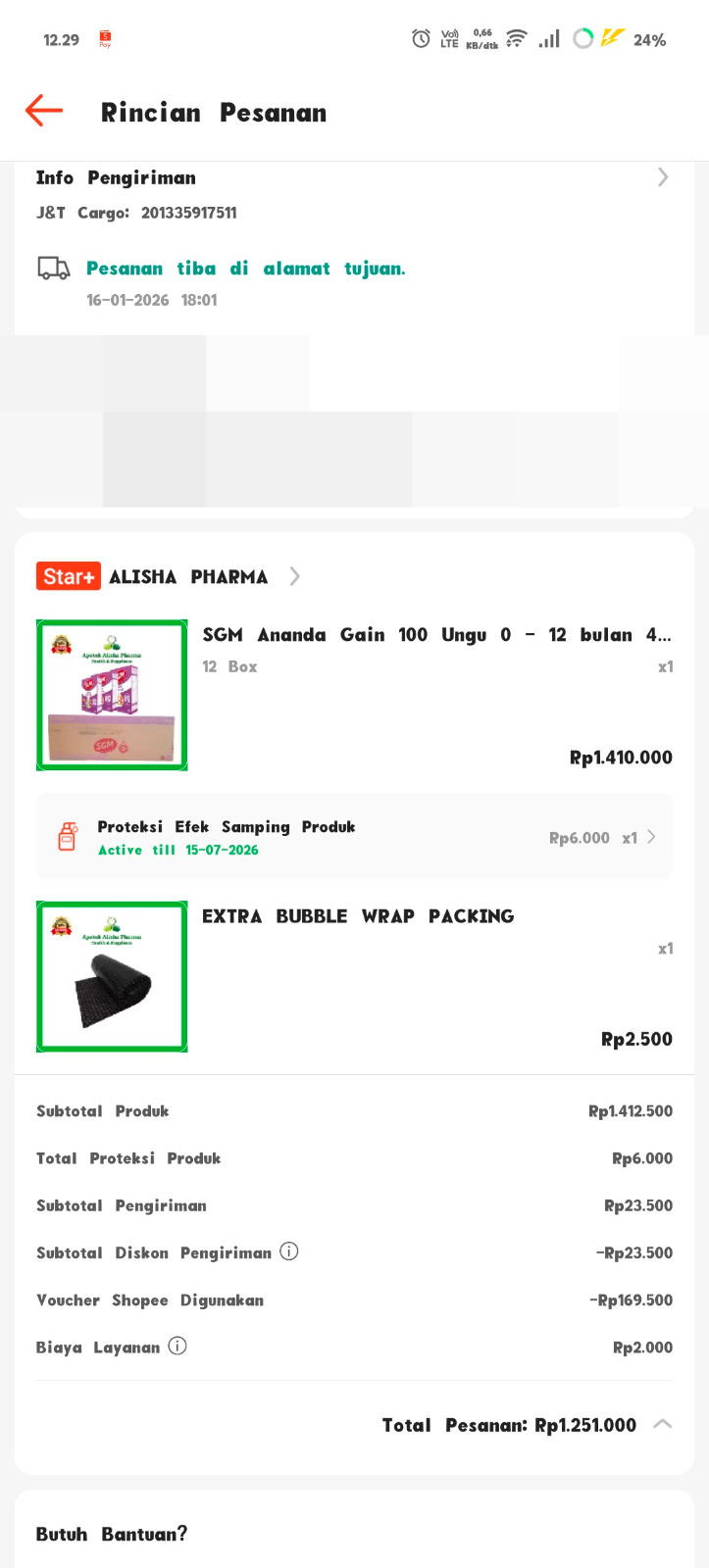Image resolution: width=709 pixels, height=1568 pixels.
Task: Tap the red back arrow
Action: [44, 111]
